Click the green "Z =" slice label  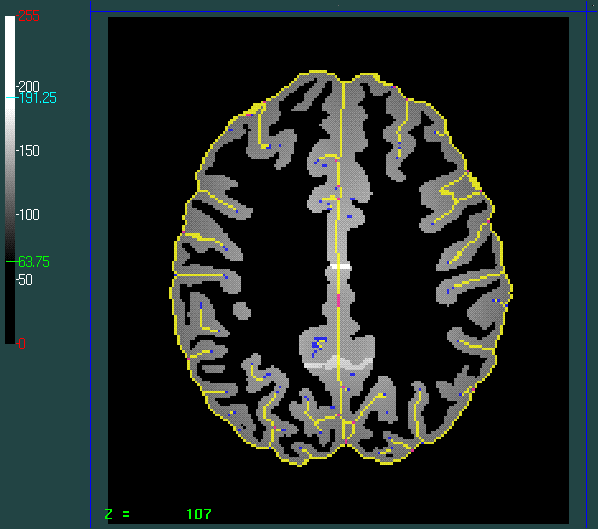117,514
